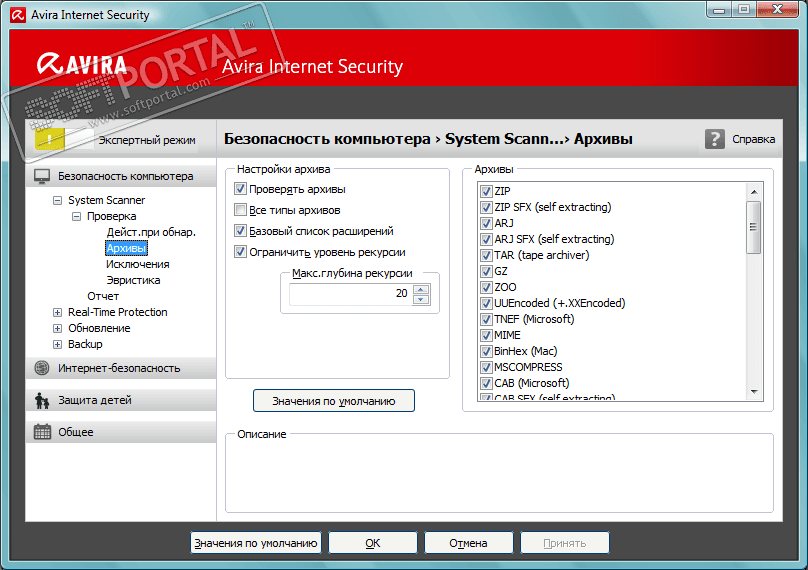Image resolution: width=808 pixels, height=570 pixels.
Task: Select Real-Time Protection label in tree
Action: (117, 312)
